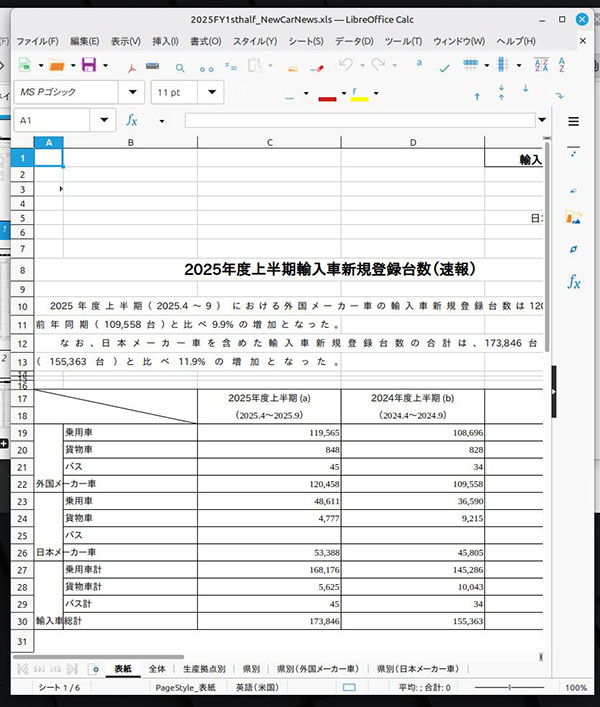Click the Undo arrow icon
The image size is (600, 707).
tap(346, 65)
